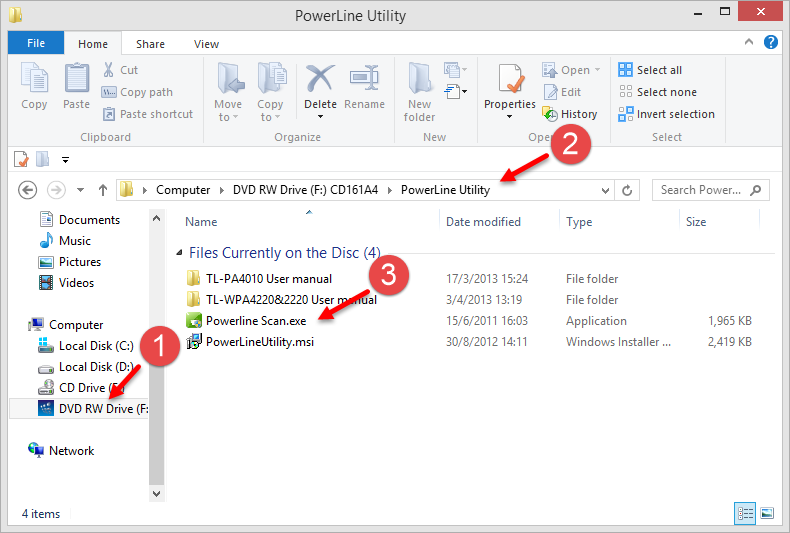Click the Copy icon in Clipboard group
The width and height of the screenshot is (790, 533).
tap(34, 79)
